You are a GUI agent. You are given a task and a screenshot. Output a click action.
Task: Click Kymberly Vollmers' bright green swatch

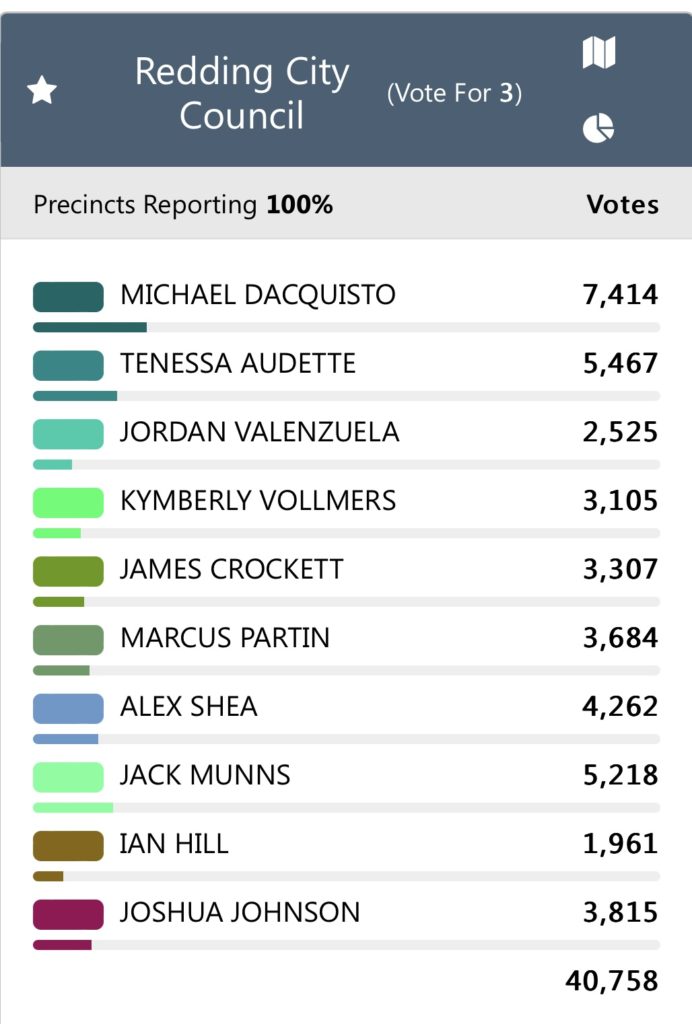click(68, 502)
